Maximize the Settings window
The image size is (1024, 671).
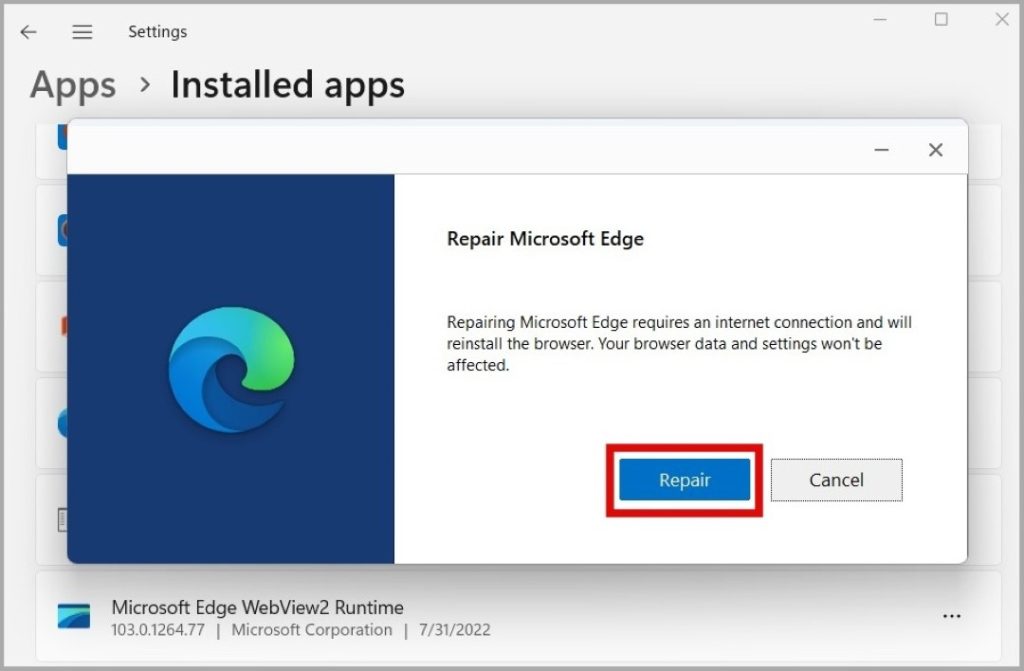[x=941, y=20]
